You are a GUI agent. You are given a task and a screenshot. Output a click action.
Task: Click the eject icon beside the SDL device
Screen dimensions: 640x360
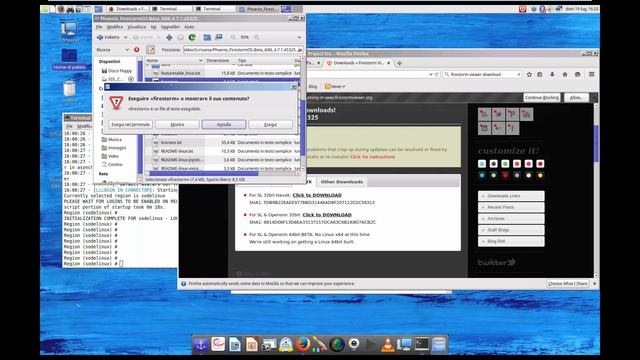click(x=131, y=79)
